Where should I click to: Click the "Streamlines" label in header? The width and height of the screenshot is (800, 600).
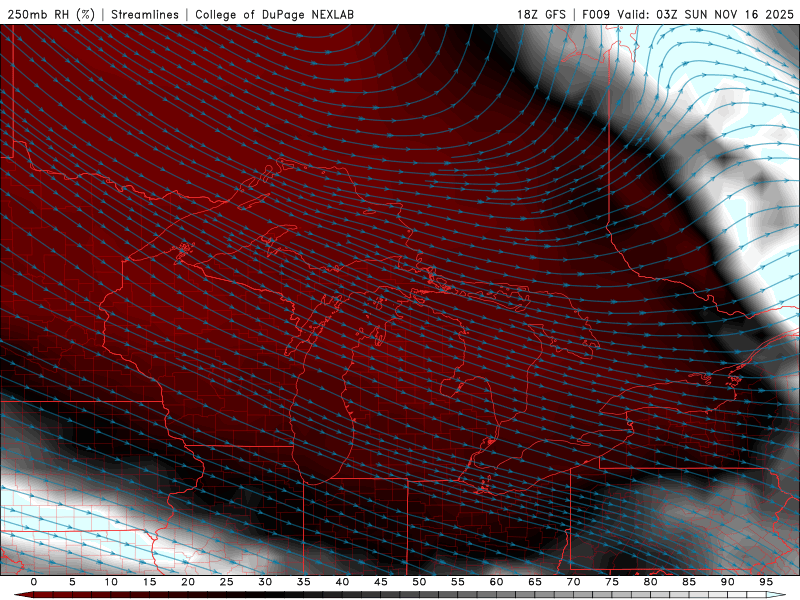click(145, 14)
